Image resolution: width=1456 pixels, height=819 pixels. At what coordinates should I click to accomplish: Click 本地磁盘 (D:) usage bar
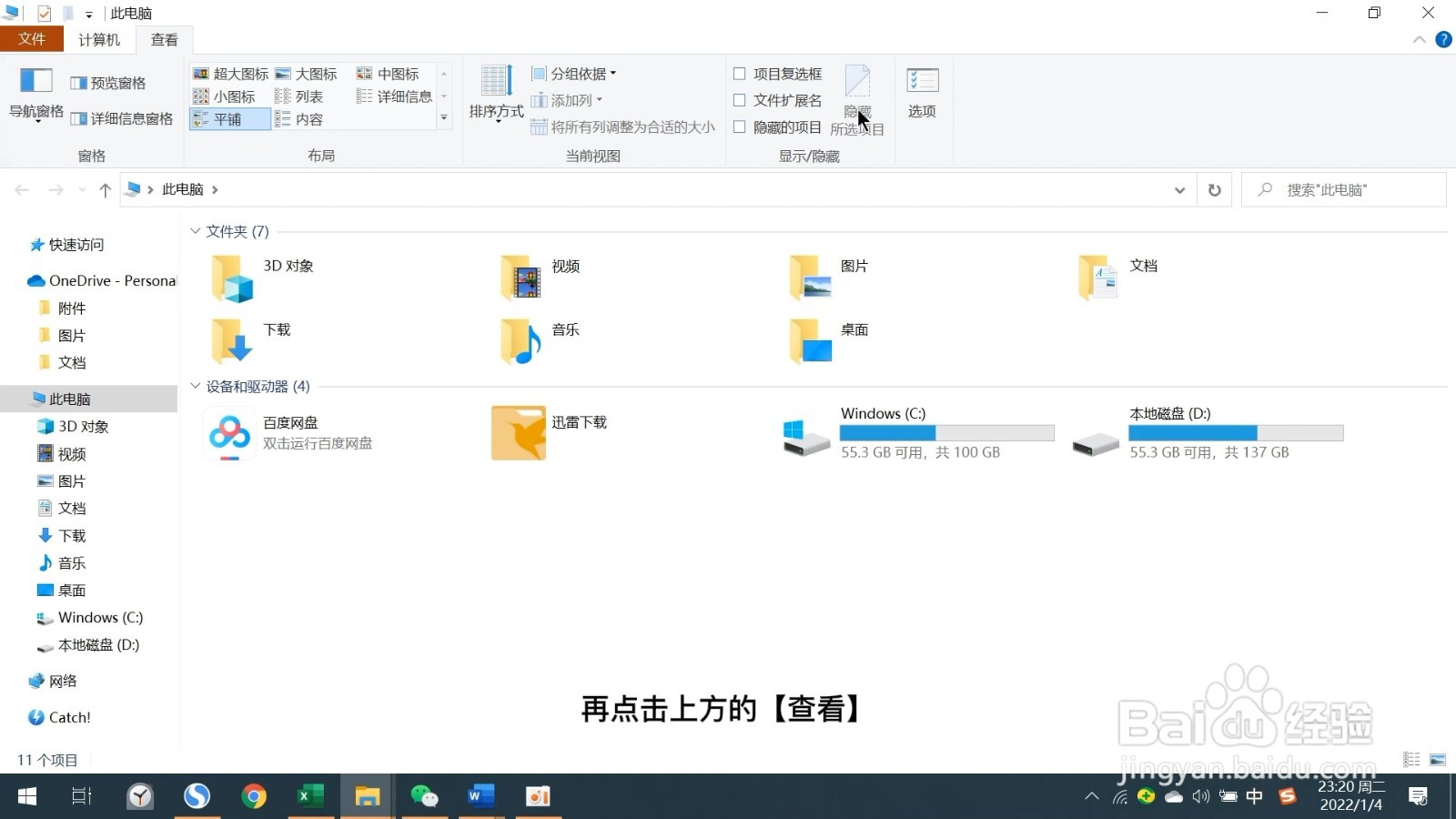(1236, 433)
